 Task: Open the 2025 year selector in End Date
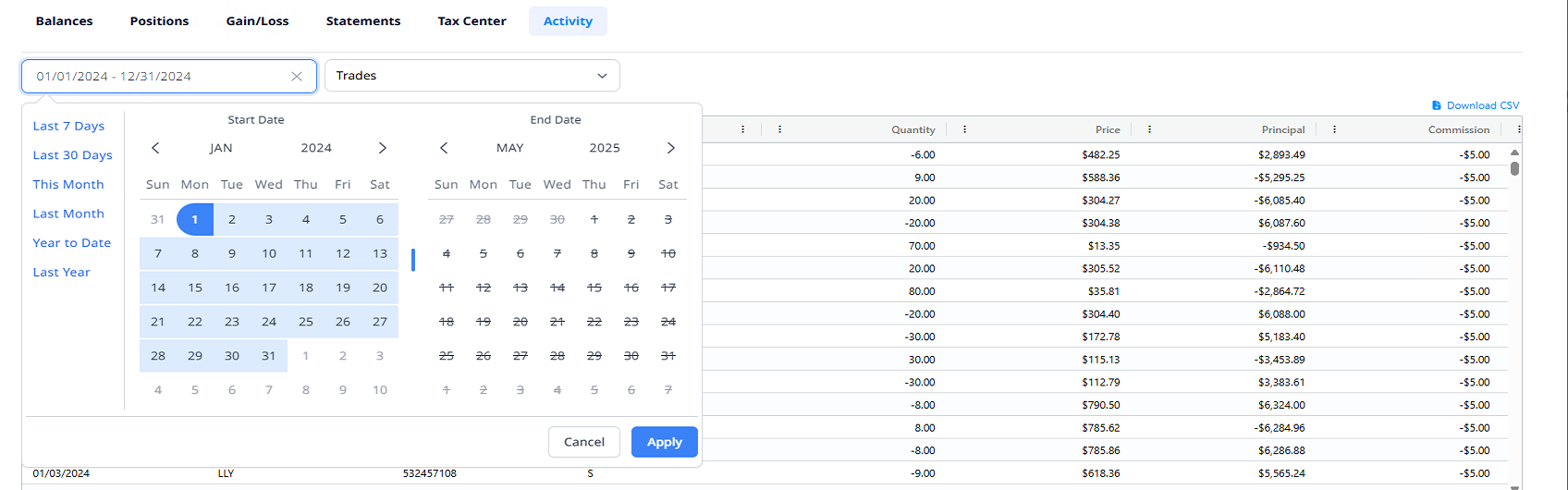(605, 148)
